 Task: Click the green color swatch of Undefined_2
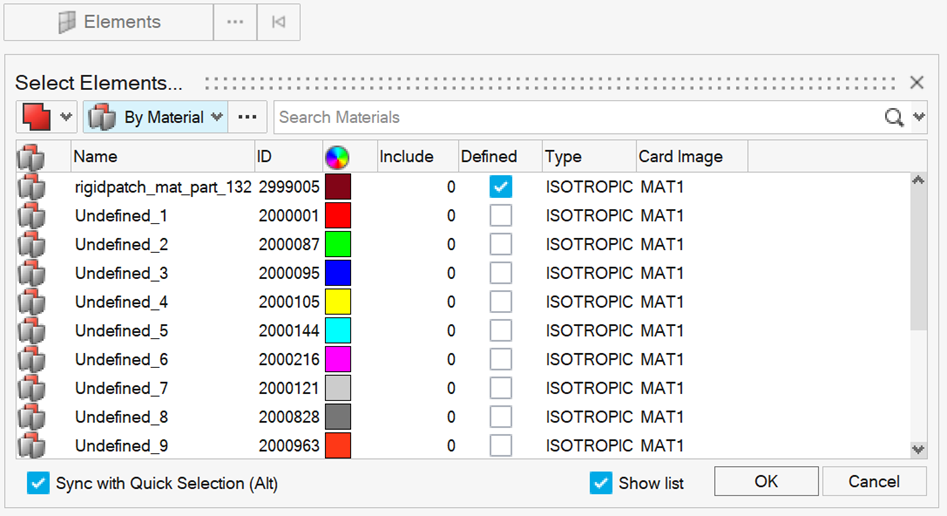[338, 245]
